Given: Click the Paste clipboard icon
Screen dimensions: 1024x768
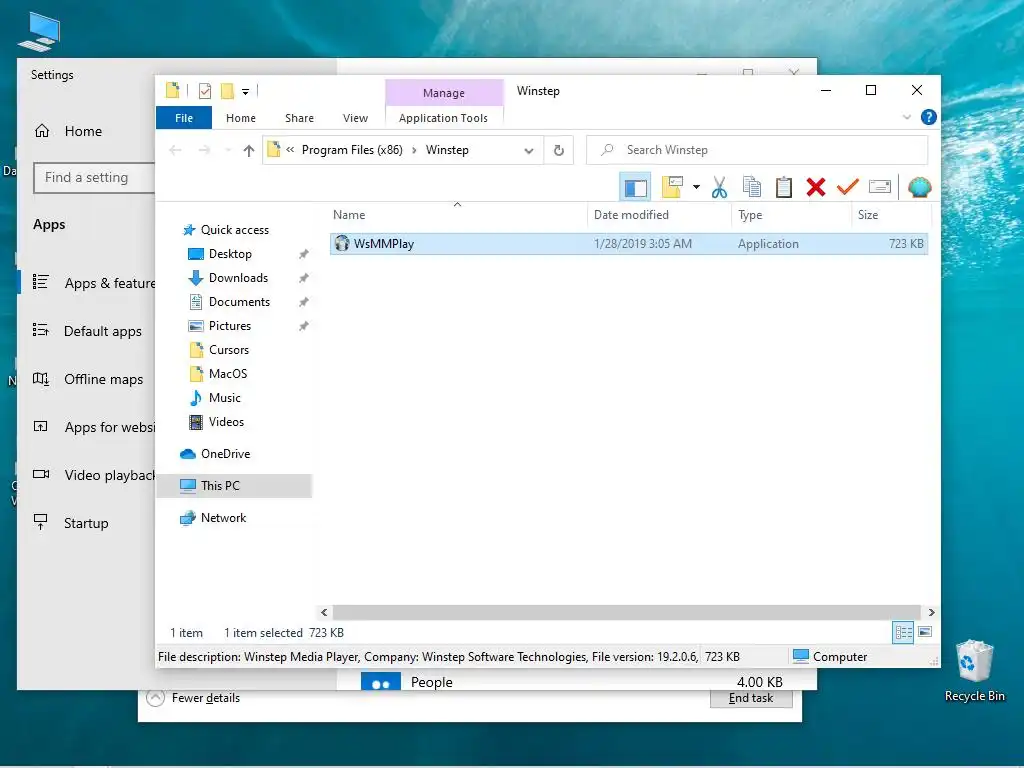Looking at the screenshot, I should coord(784,187).
